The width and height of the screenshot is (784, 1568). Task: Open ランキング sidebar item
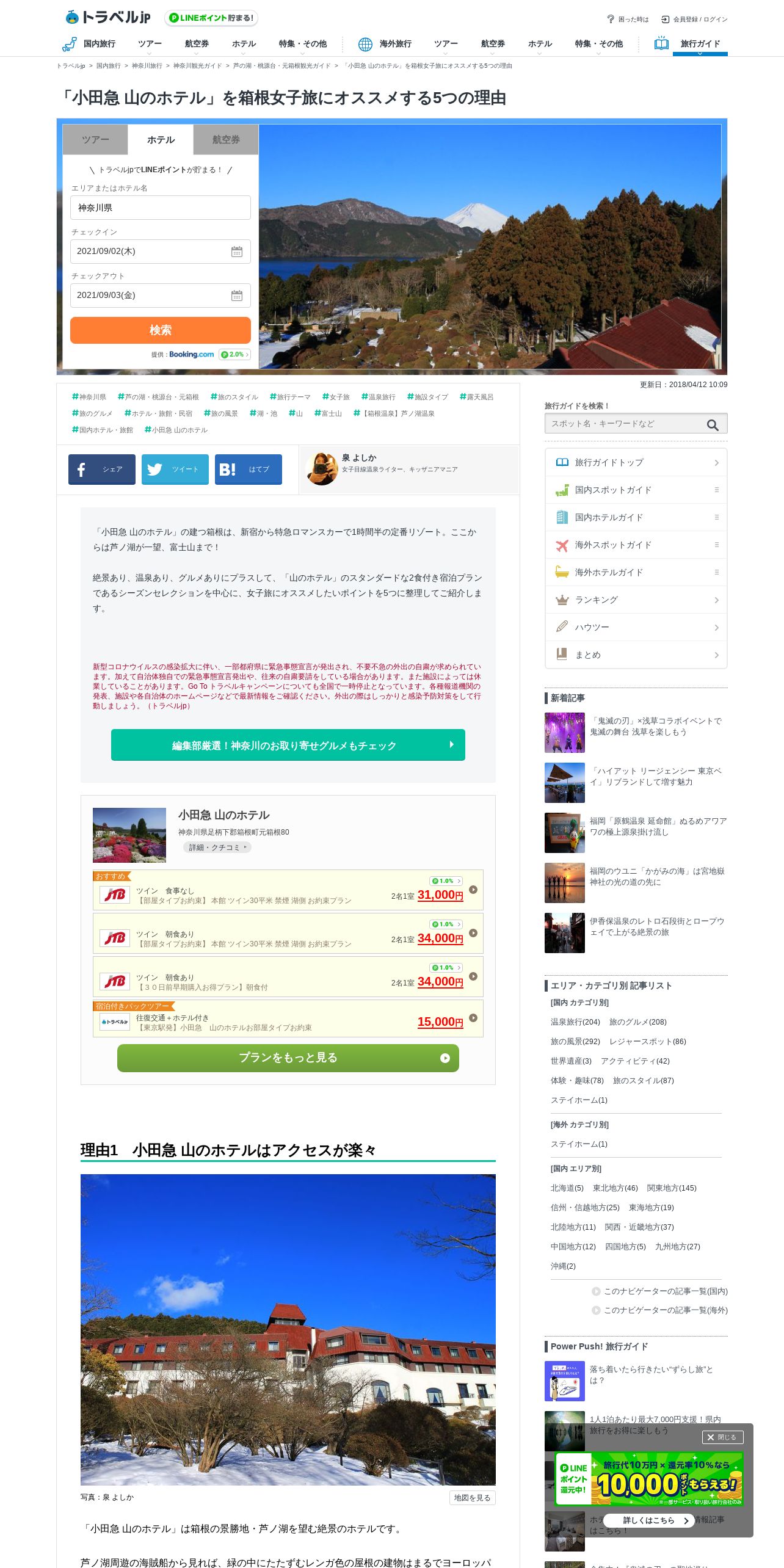[x=636, y=600]
